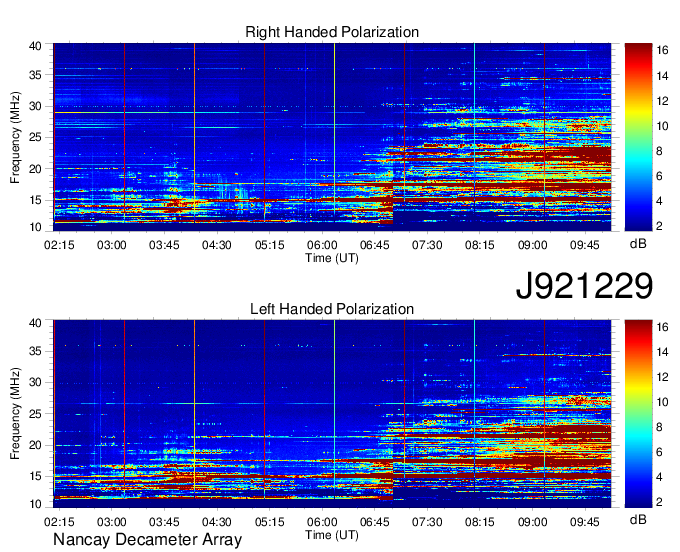Click the 30 MHz tick label on top plot

click(x=35, y=107)
